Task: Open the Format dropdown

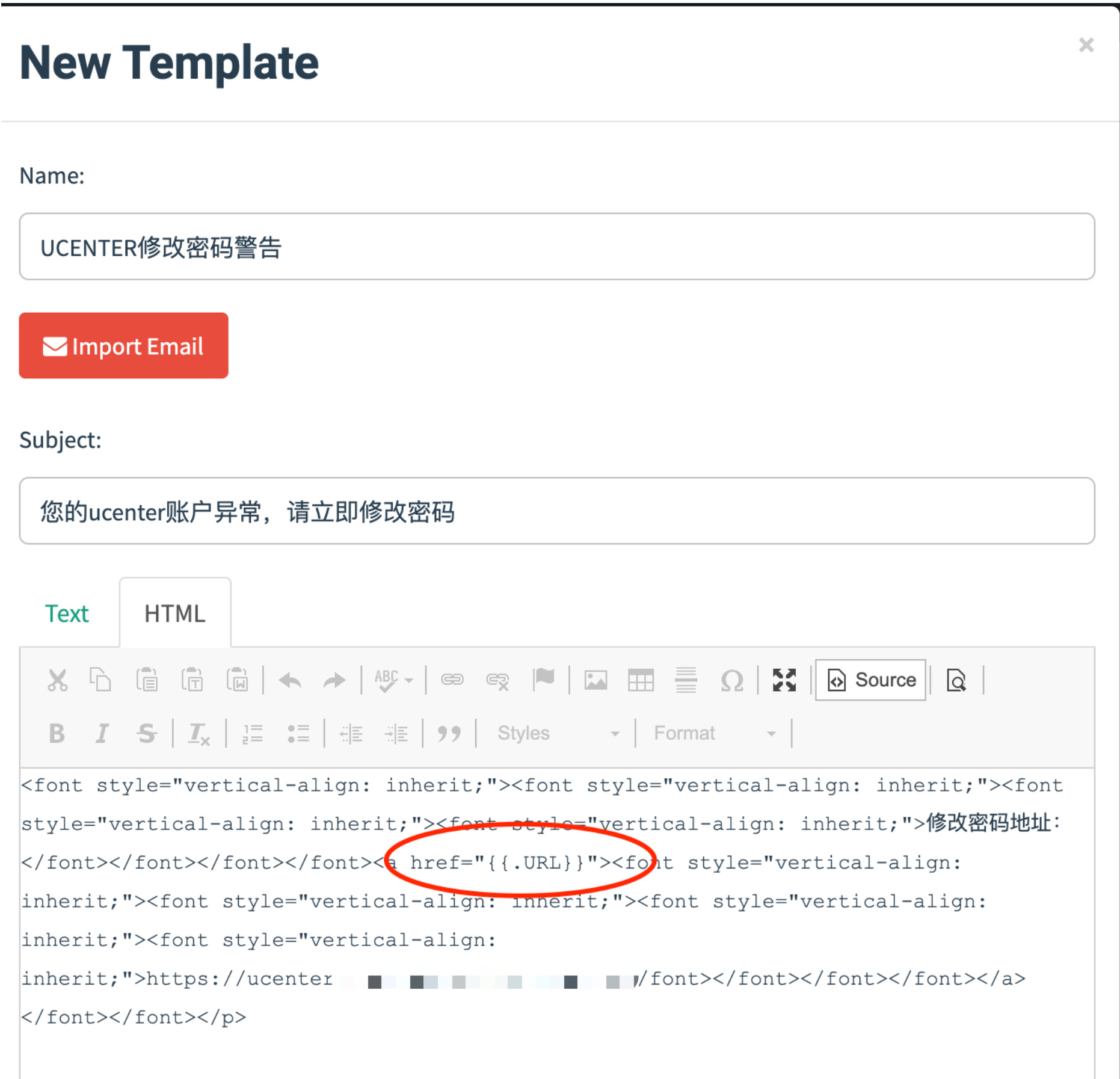Action: coord(714,734)
